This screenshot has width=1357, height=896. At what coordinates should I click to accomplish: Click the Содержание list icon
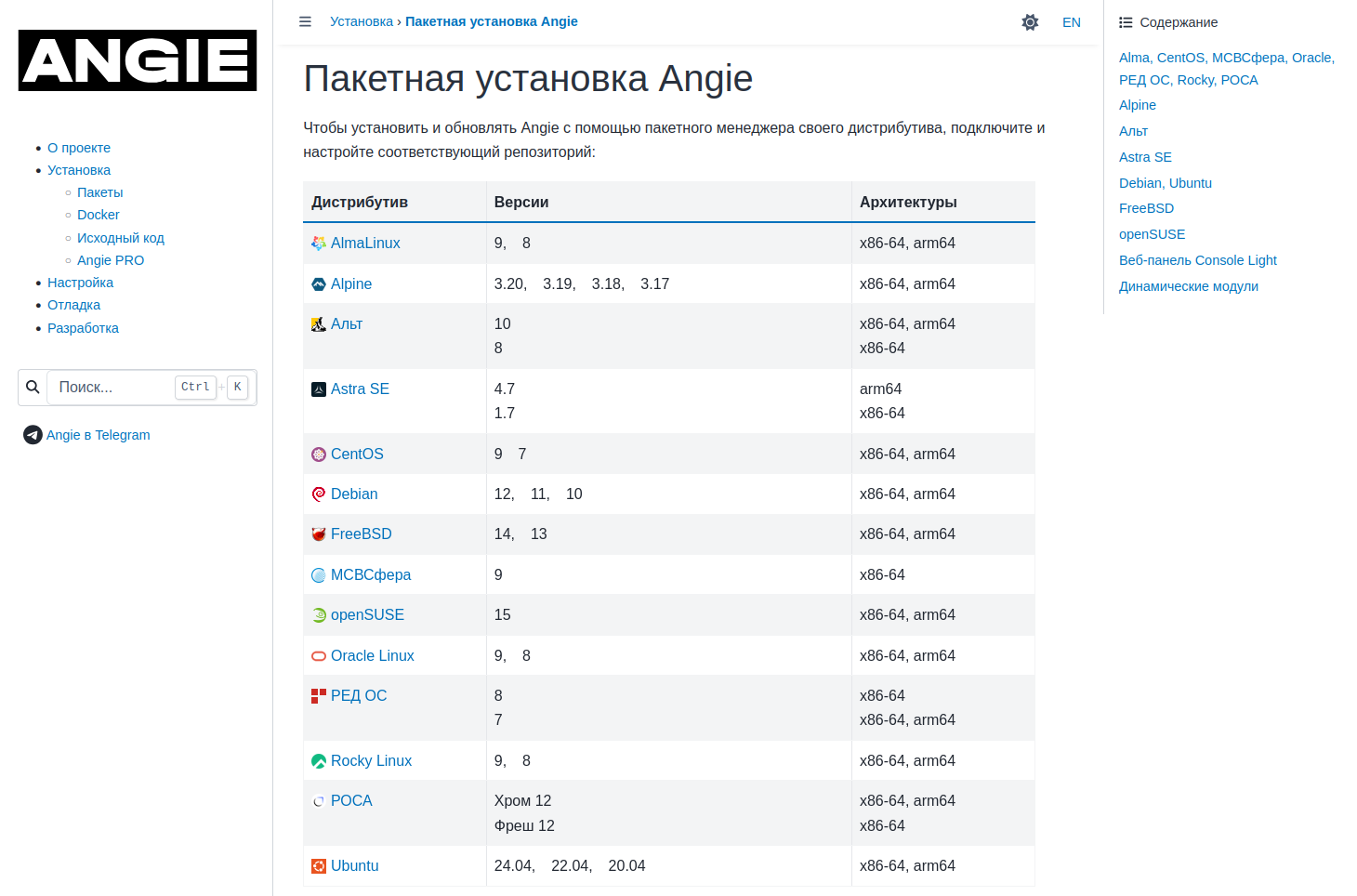[x=1126, y=22]
